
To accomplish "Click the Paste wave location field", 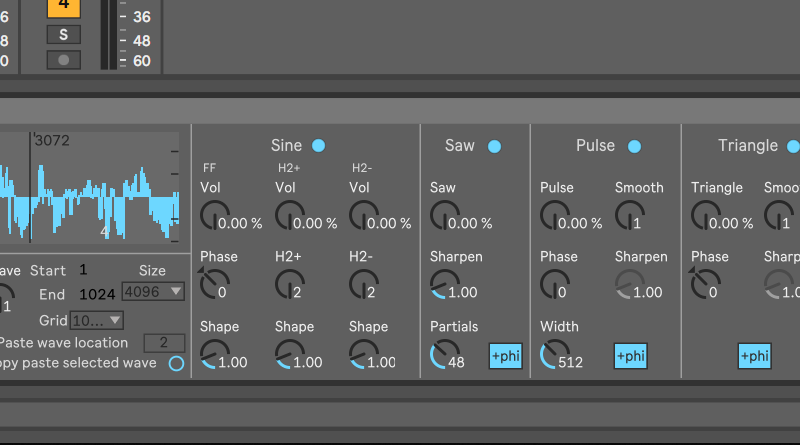I will coord(164,343).
